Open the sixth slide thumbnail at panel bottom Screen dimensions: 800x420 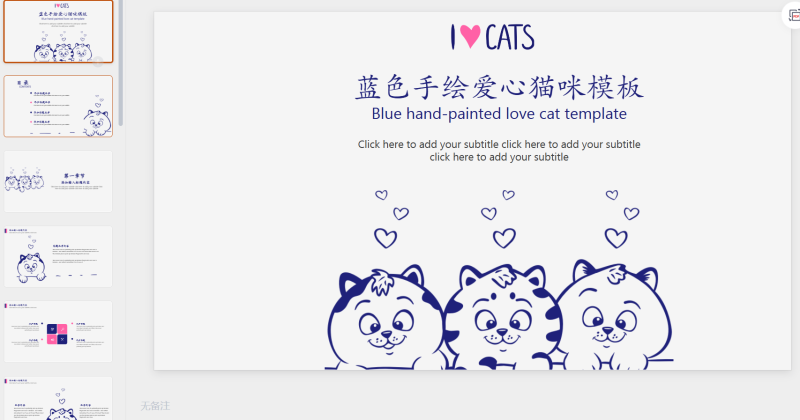pyautogui.click(x=58, y=399)
